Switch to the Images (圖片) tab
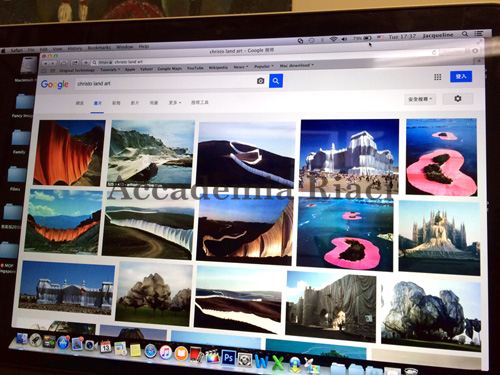Image resolution: width=500 pixels, height=375 pixels. [x=98, y=103]
